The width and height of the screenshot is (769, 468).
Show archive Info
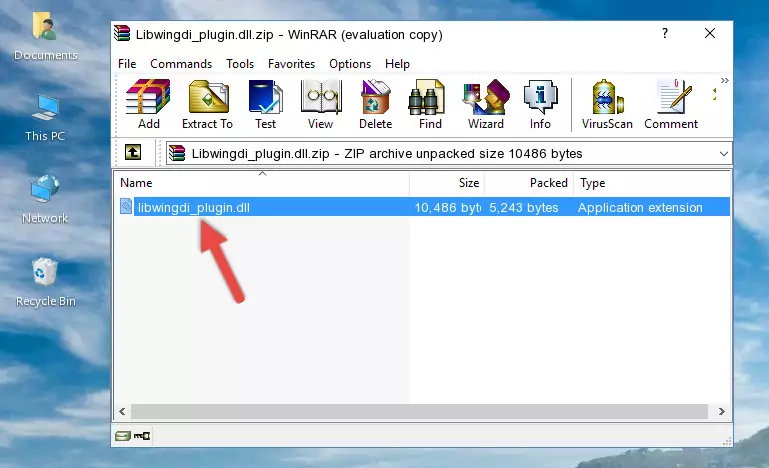(x=540, y=104)
